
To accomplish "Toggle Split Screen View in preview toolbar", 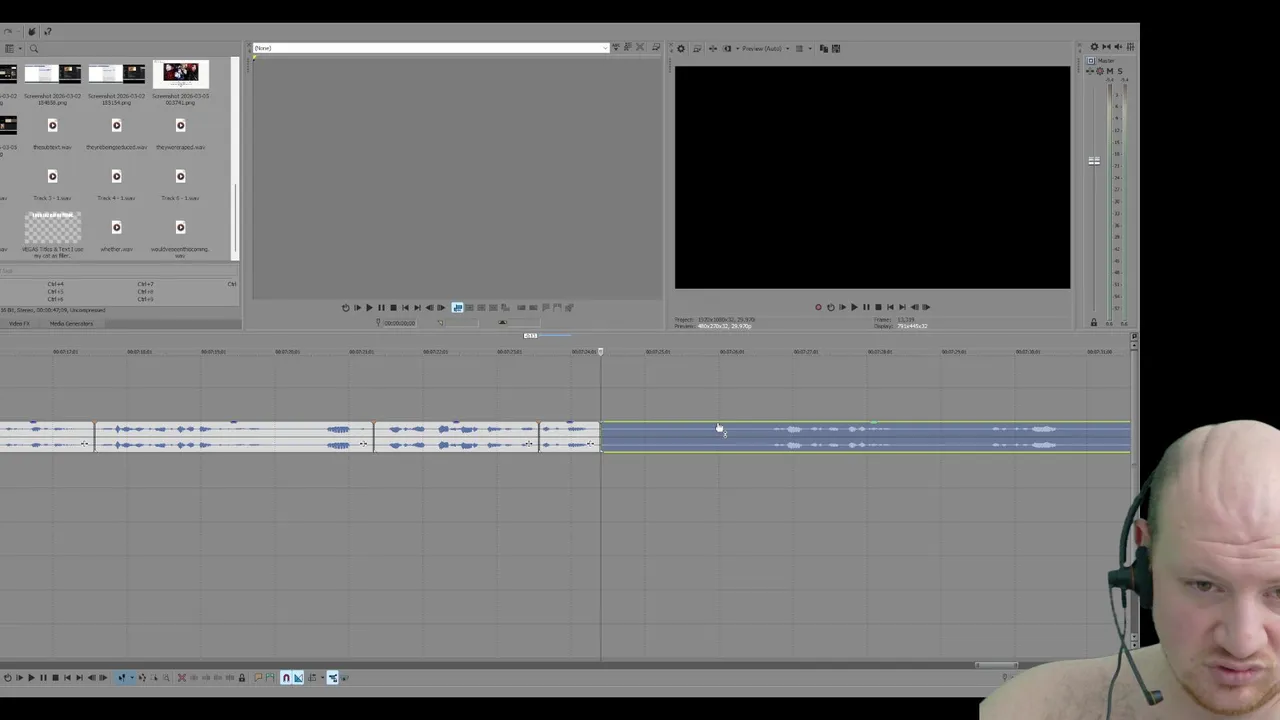I will pos(727,48).
